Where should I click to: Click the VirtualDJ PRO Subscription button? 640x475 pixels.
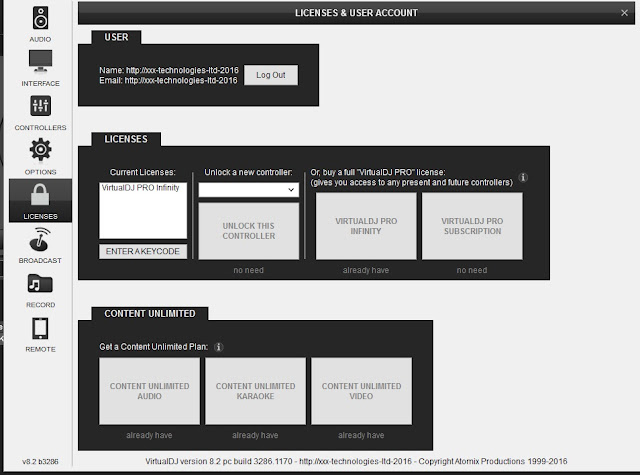coord(472,226)
